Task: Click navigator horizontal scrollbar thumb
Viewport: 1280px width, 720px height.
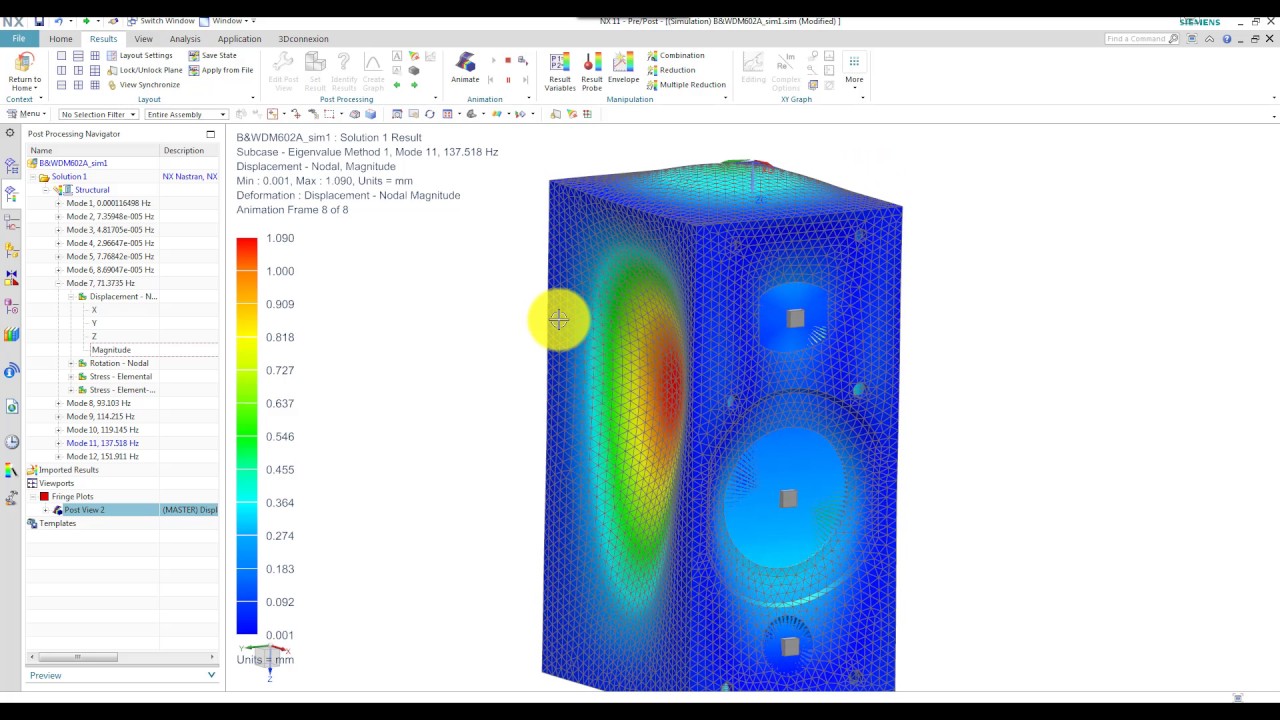Action: click(x=77, y=657)
